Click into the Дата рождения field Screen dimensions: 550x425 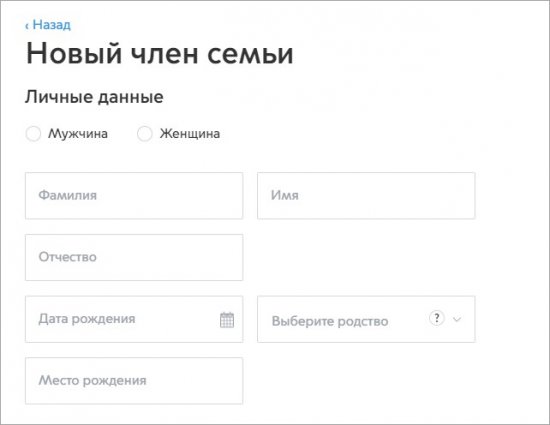click(x=134, y=319)
